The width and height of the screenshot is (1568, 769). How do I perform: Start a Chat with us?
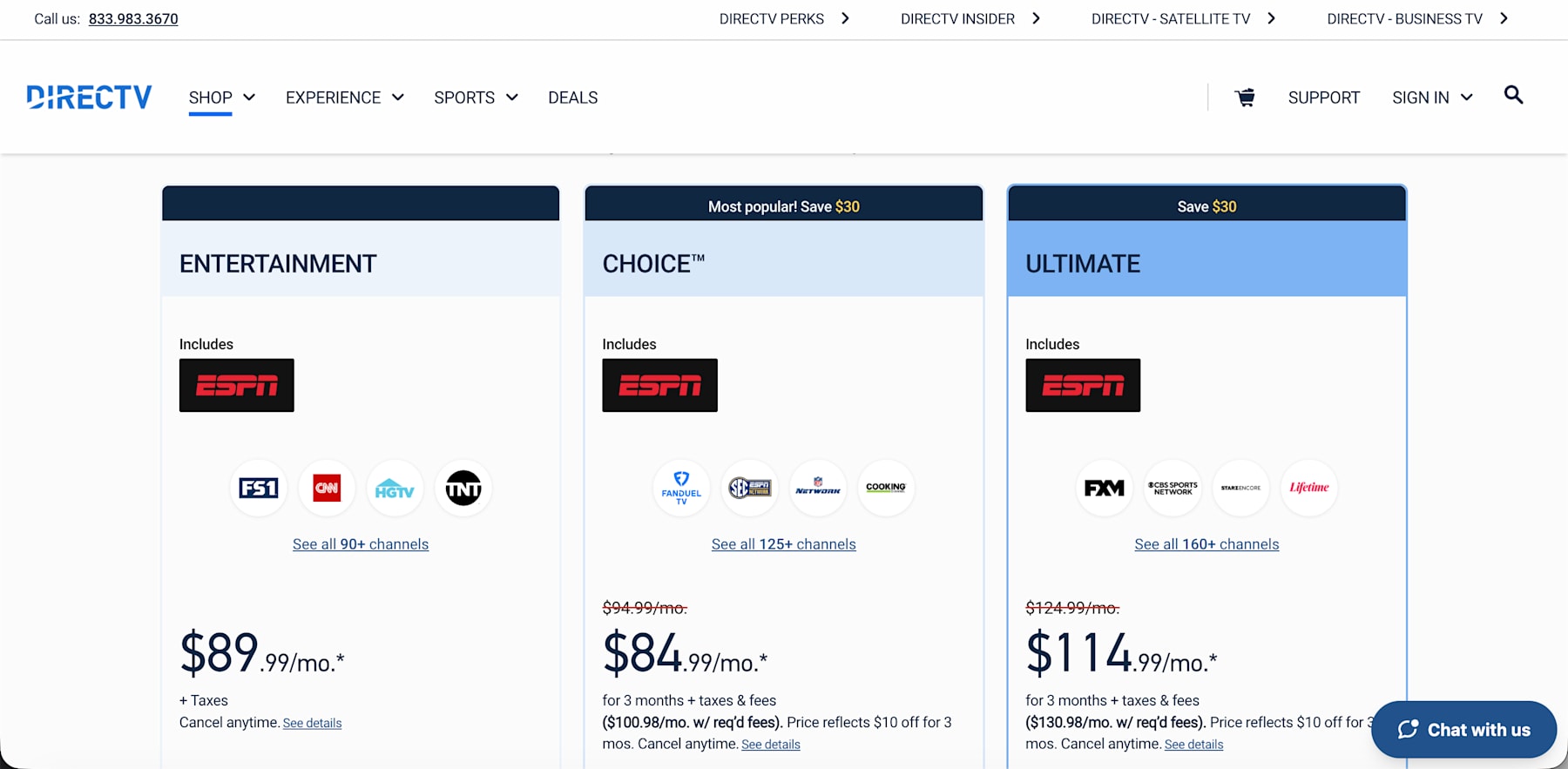[x=1463, y=730]
